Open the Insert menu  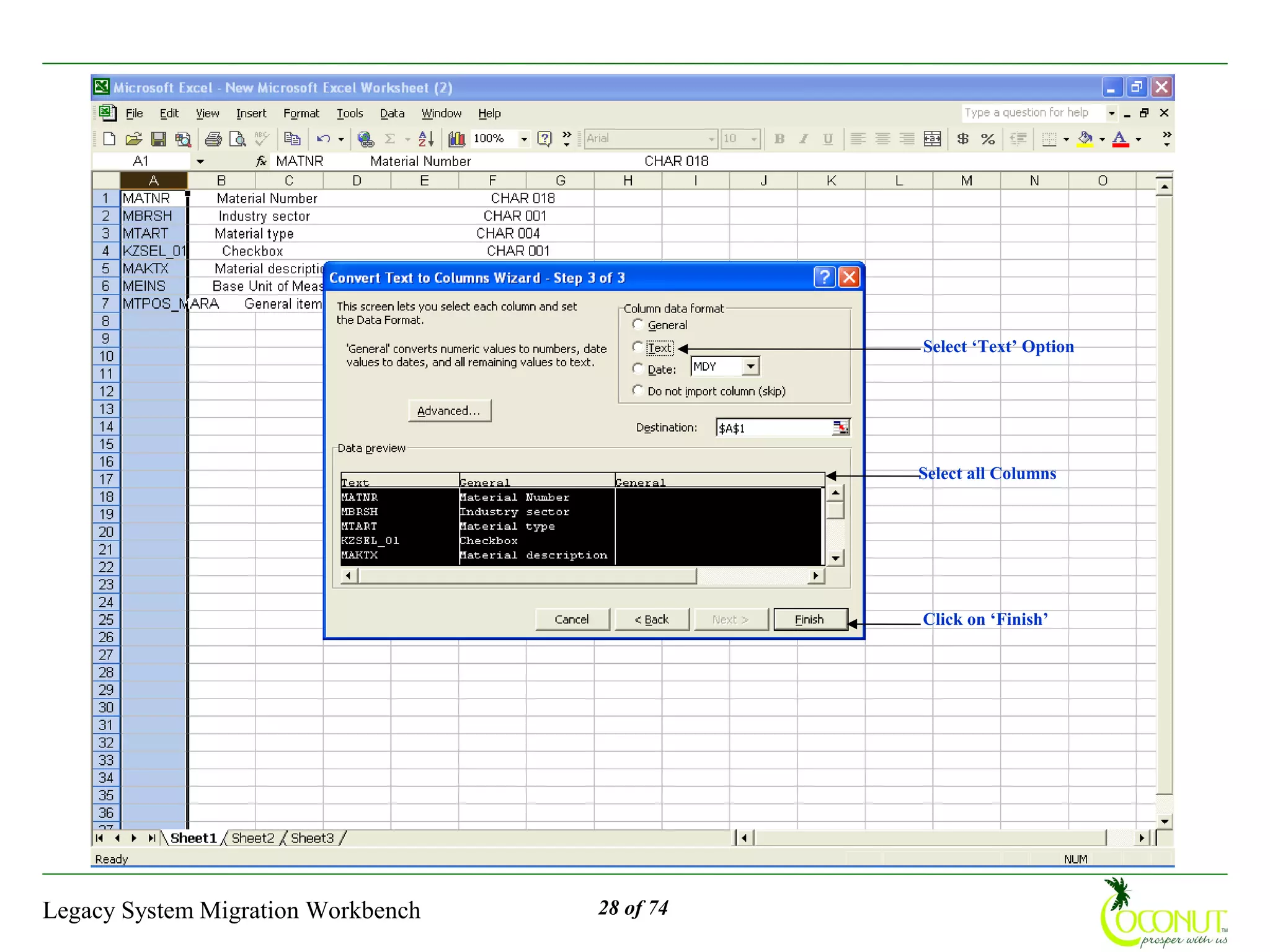[x=251, y=113]
